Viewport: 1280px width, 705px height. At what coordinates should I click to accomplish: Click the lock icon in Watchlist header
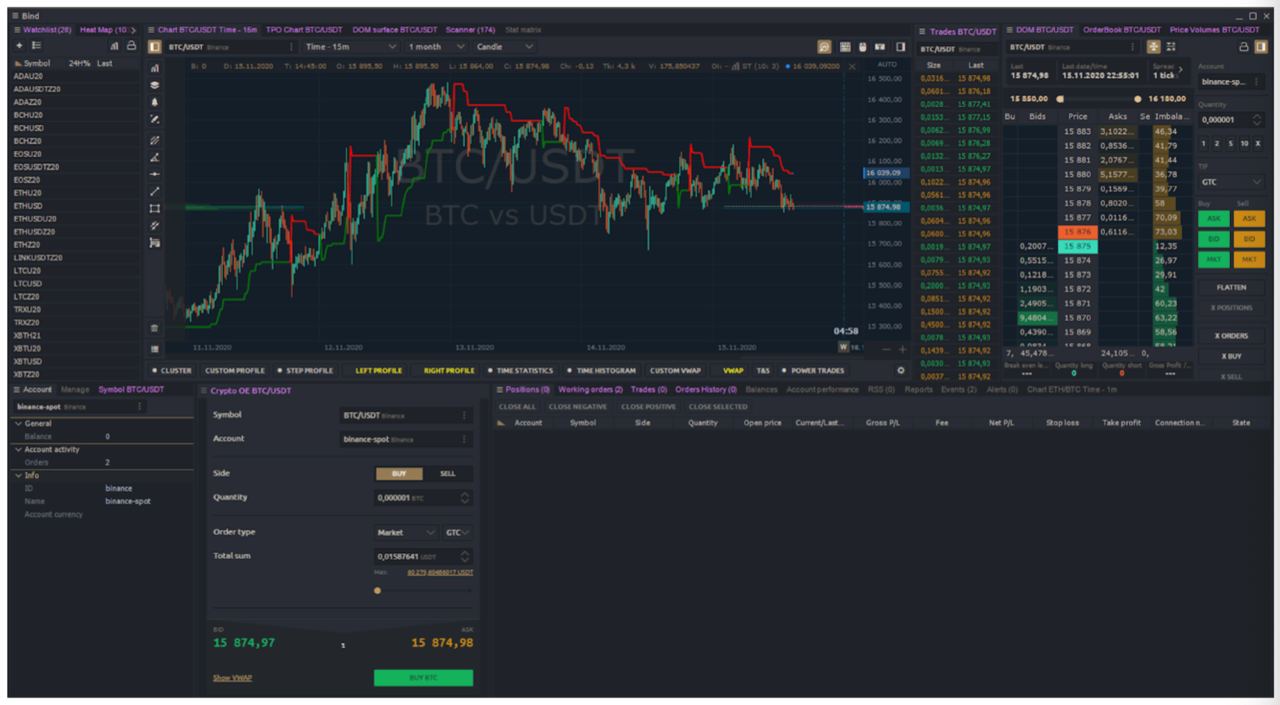click(131, 46)
